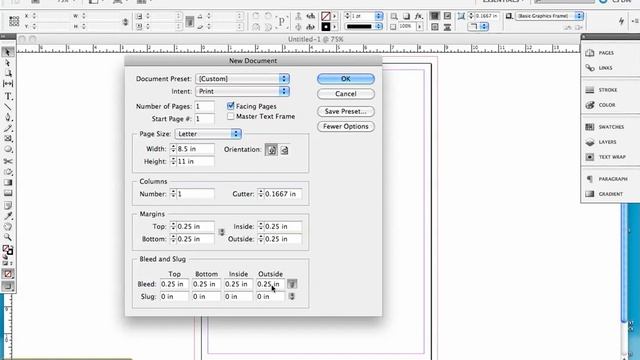Toggle the Slug settings chain link
Screen dimensions: 640x360
click(x=291, y=296)
